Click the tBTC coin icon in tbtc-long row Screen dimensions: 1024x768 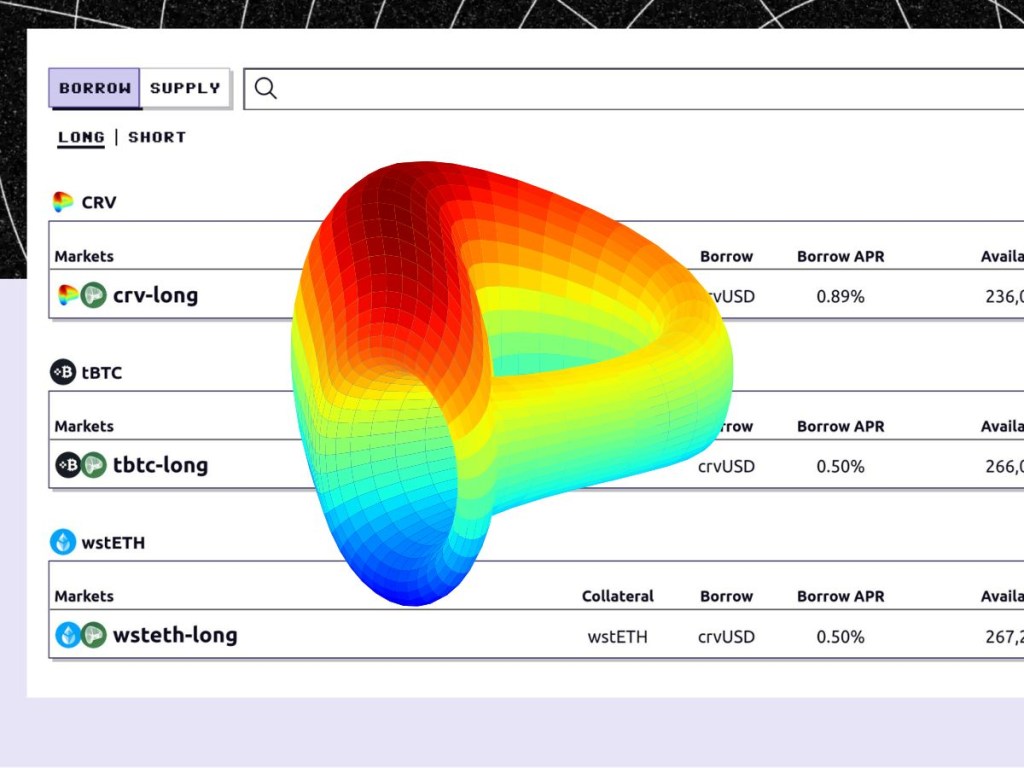68,465
